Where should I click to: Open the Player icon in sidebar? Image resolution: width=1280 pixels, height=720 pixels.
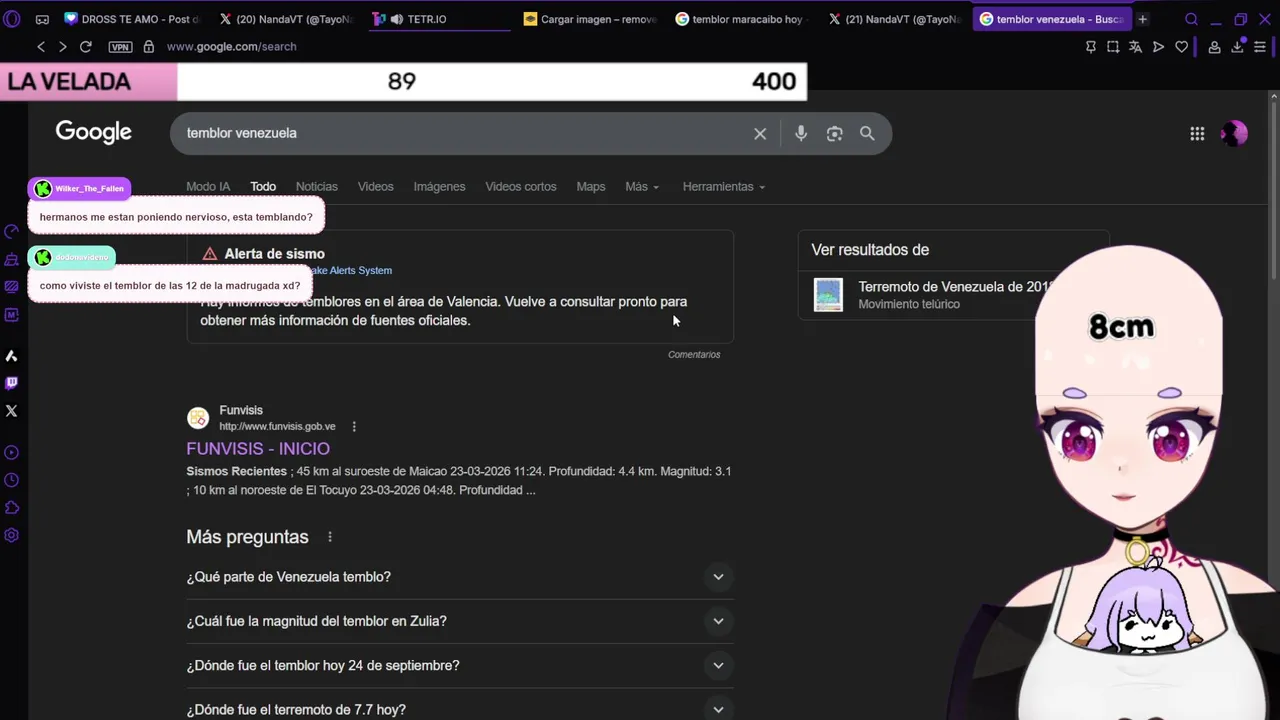(12, 452)
